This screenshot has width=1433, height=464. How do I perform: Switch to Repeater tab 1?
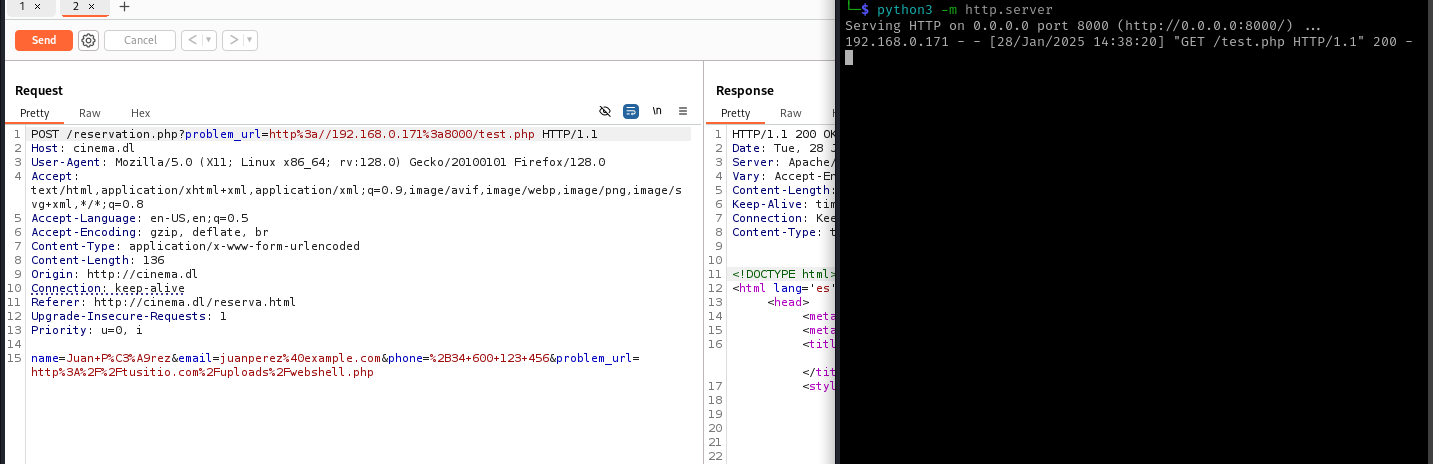22,6
